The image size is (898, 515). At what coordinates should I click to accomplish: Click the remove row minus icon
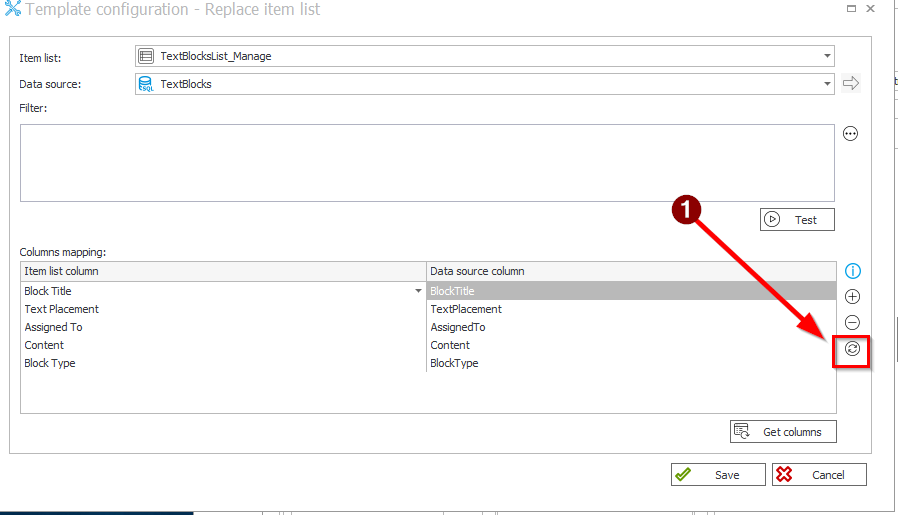point(852,322)
